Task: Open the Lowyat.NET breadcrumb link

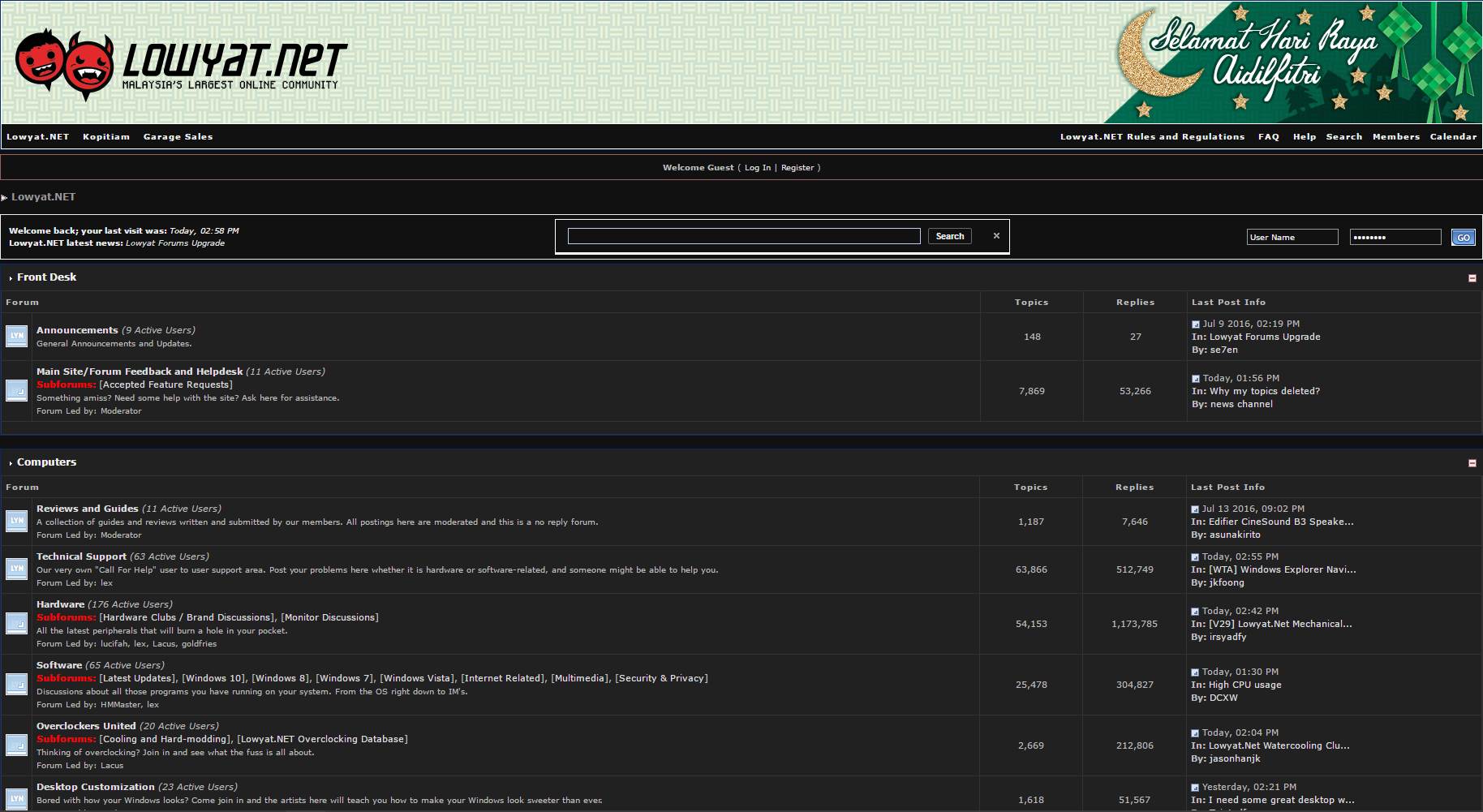Action: tap(44, 197)
